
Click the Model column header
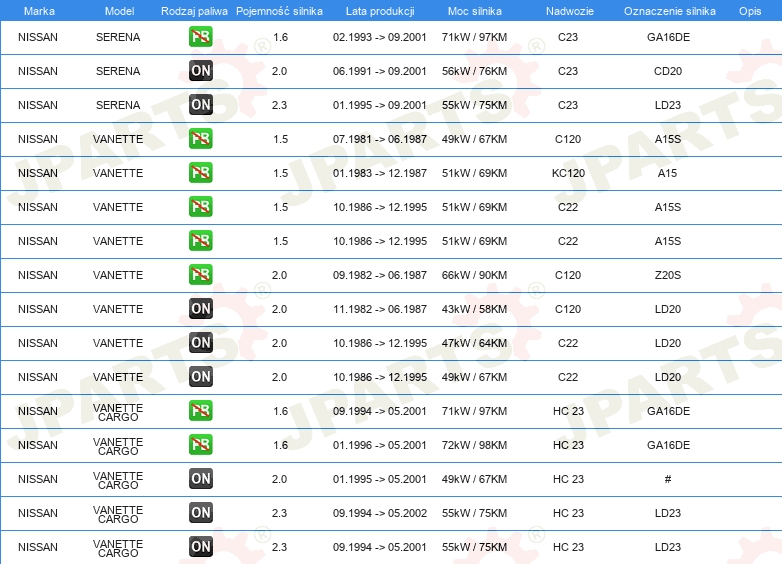pos(119,11)
